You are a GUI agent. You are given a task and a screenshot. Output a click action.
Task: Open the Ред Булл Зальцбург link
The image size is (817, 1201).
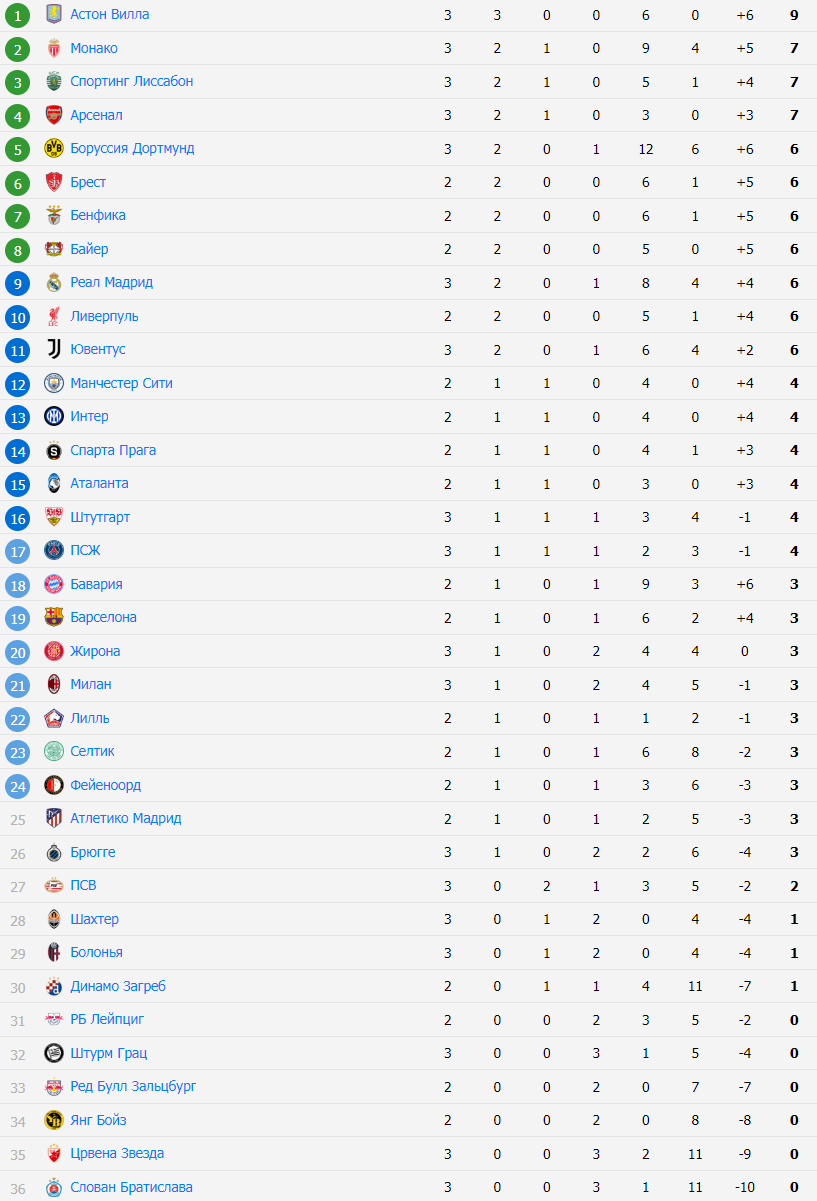tap(133, 1087)
